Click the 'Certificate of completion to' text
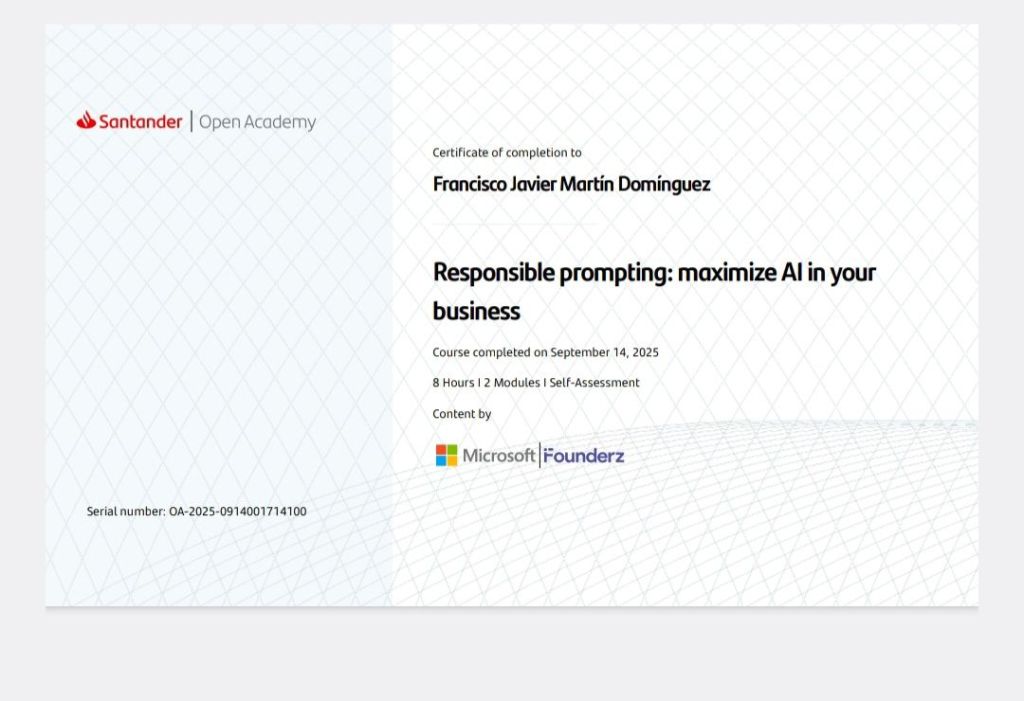The width and height of the screenshot is (1024, 701). 506,153
